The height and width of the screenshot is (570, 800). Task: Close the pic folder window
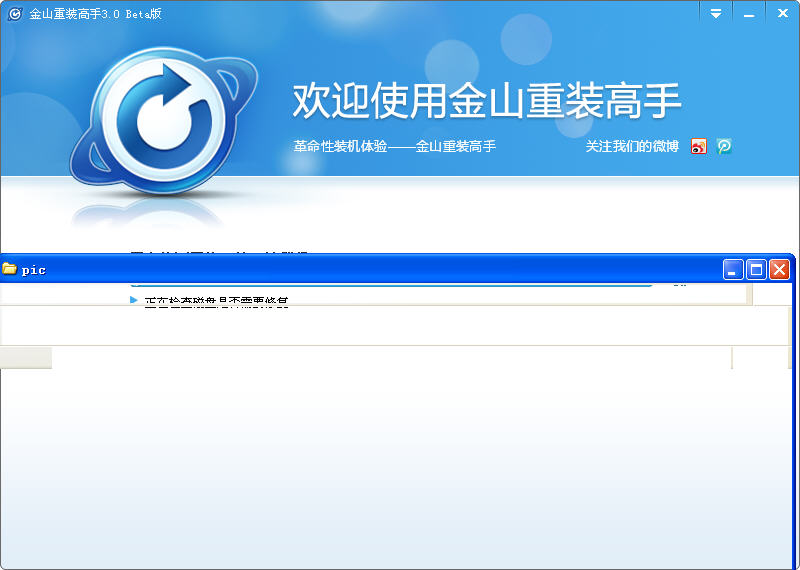[x=779, y=269]
